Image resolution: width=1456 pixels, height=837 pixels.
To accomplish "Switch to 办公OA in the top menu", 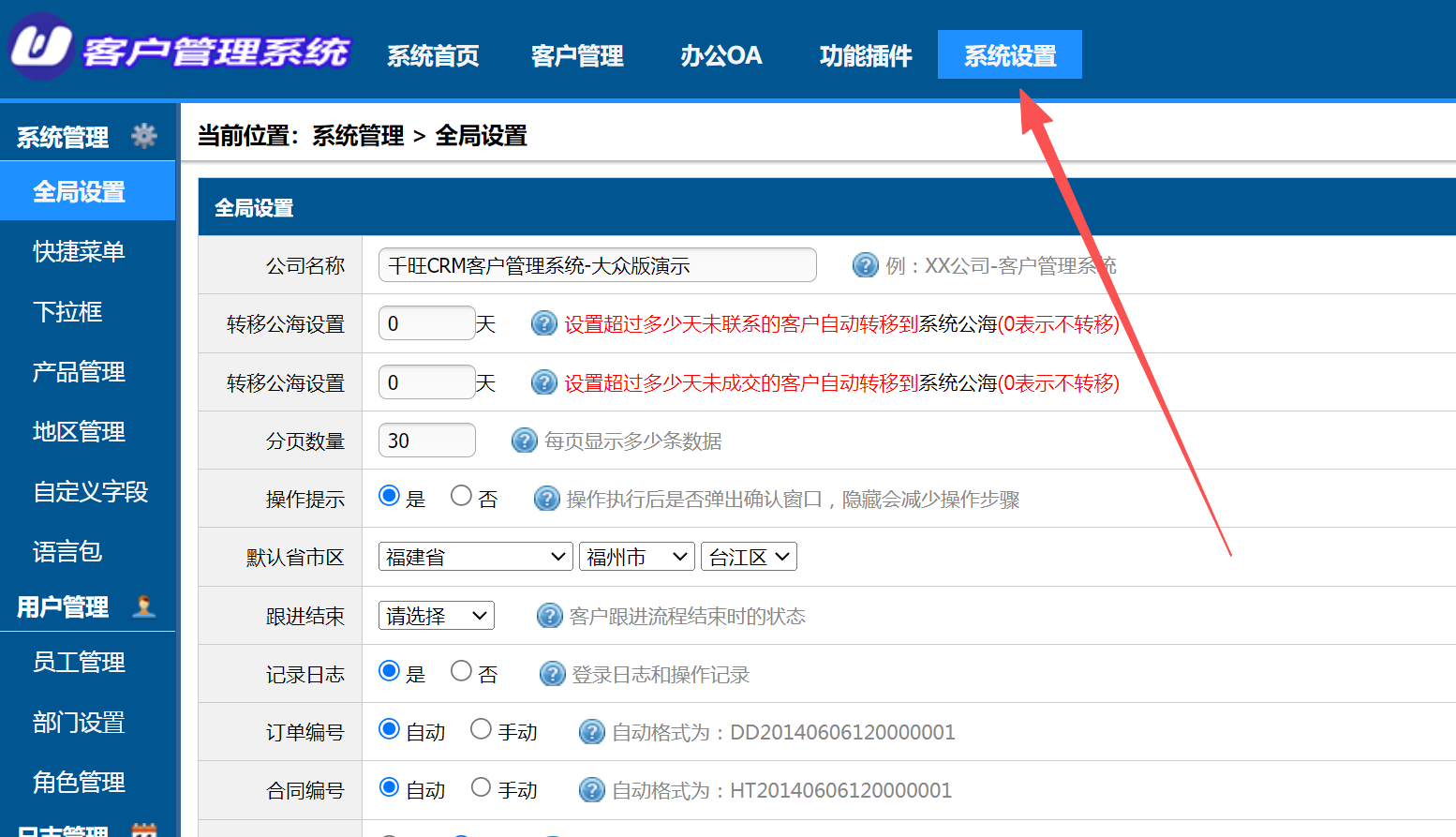I will tap(721, 55).
